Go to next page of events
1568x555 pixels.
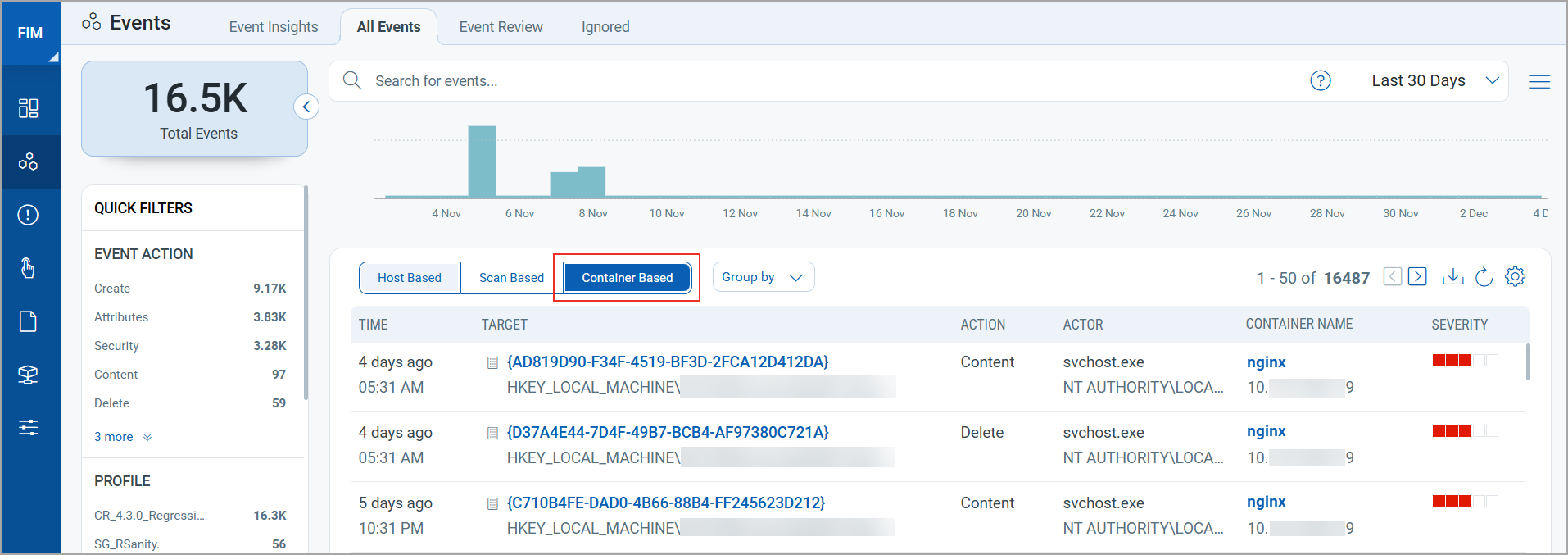pos(1418,276)
